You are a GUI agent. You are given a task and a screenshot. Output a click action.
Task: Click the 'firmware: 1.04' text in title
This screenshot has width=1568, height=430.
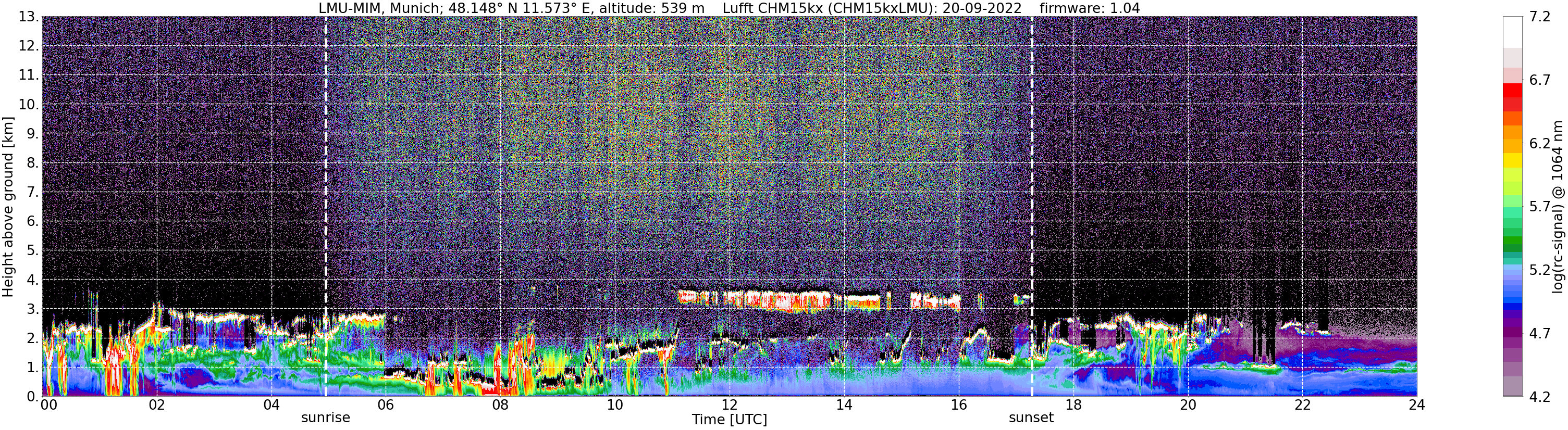coord(1090,8)
